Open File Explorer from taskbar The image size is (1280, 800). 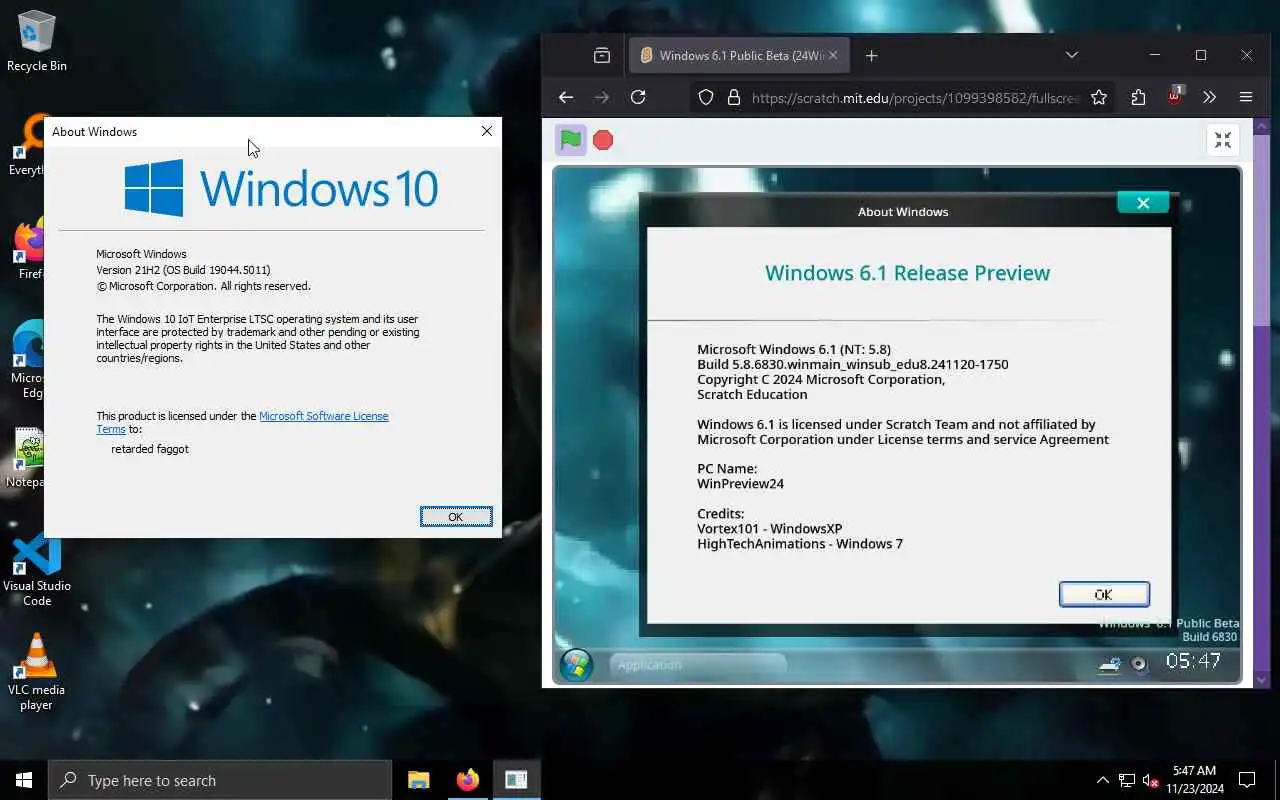point(418,780)
